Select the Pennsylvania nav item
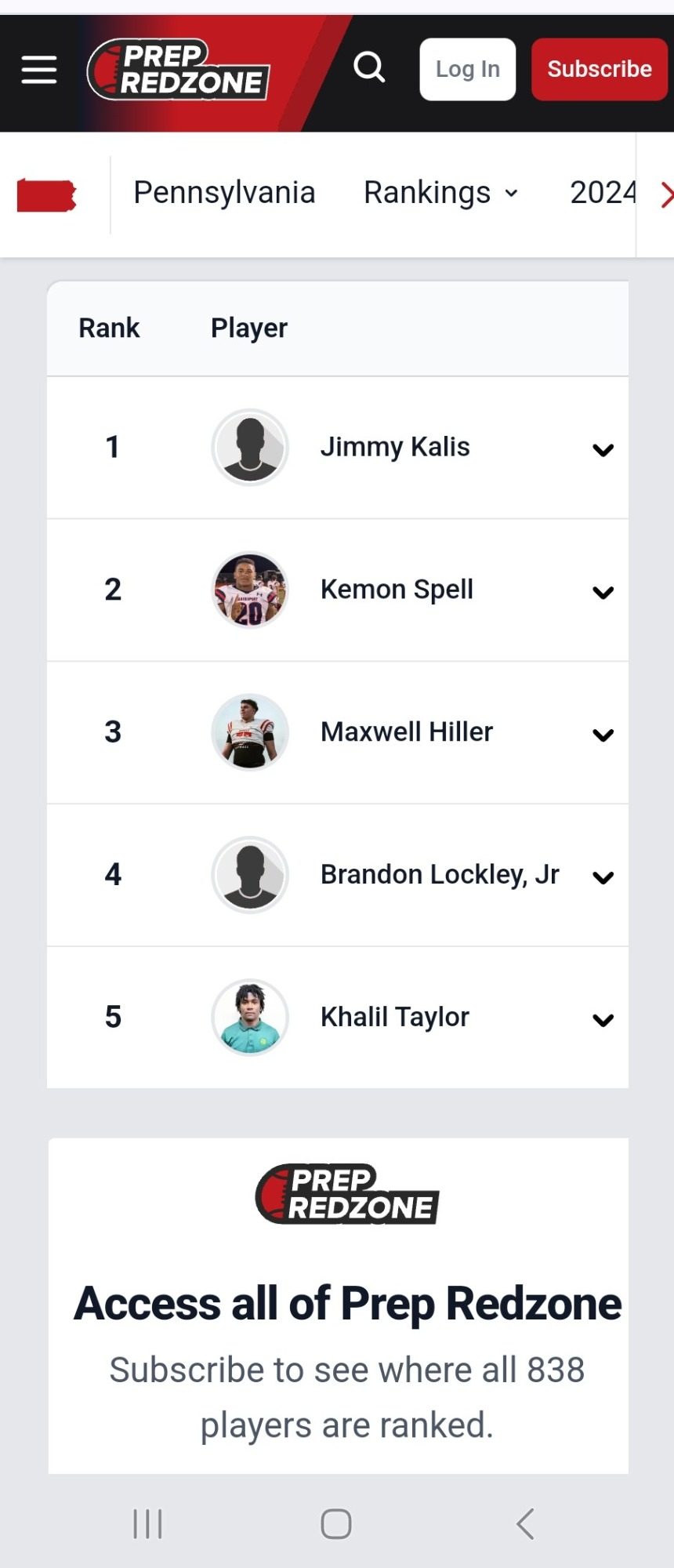The image size is (674, 1568). click(x=224, y=193)
